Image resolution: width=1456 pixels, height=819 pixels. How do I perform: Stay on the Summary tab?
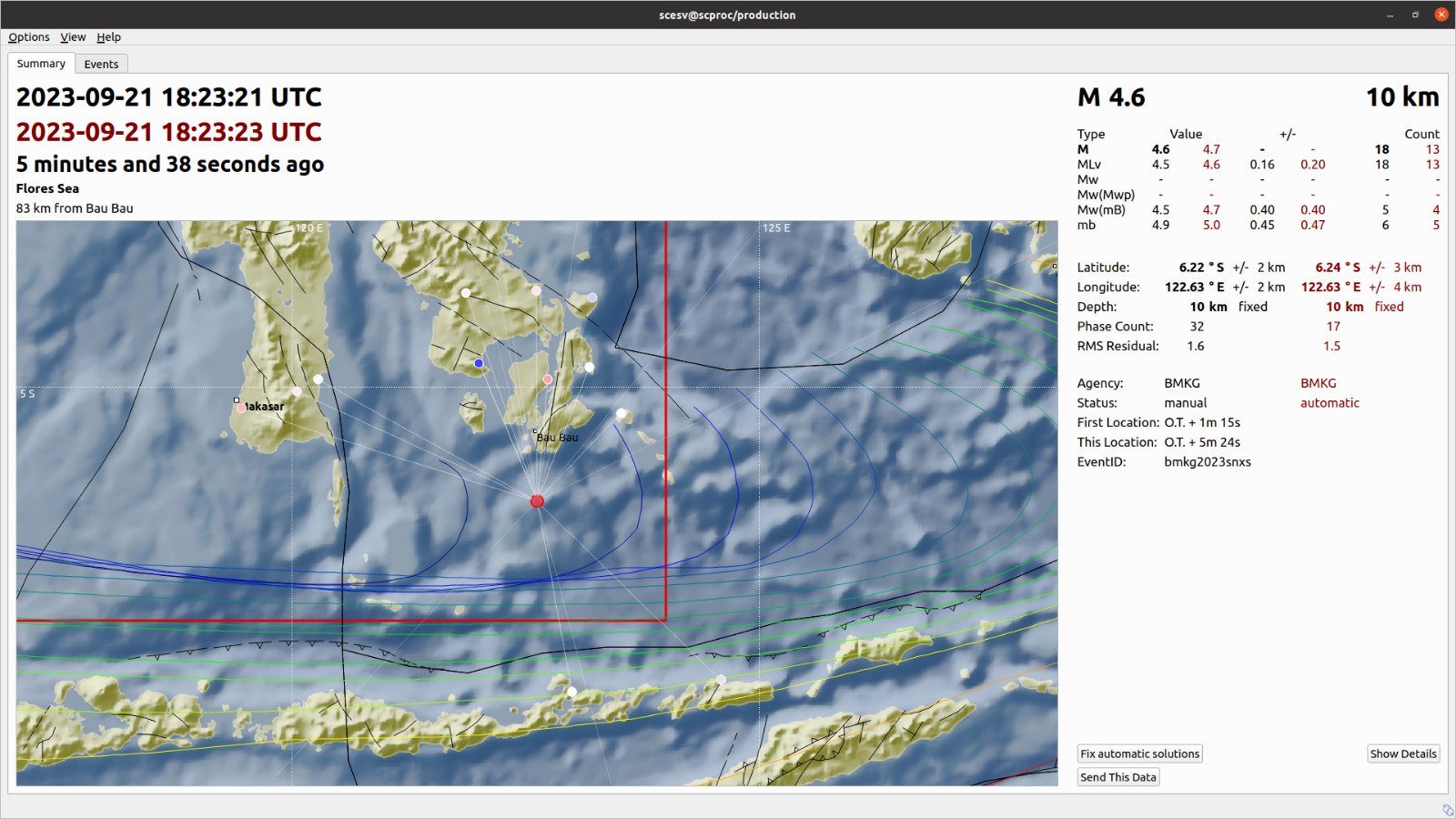point(40,64)
